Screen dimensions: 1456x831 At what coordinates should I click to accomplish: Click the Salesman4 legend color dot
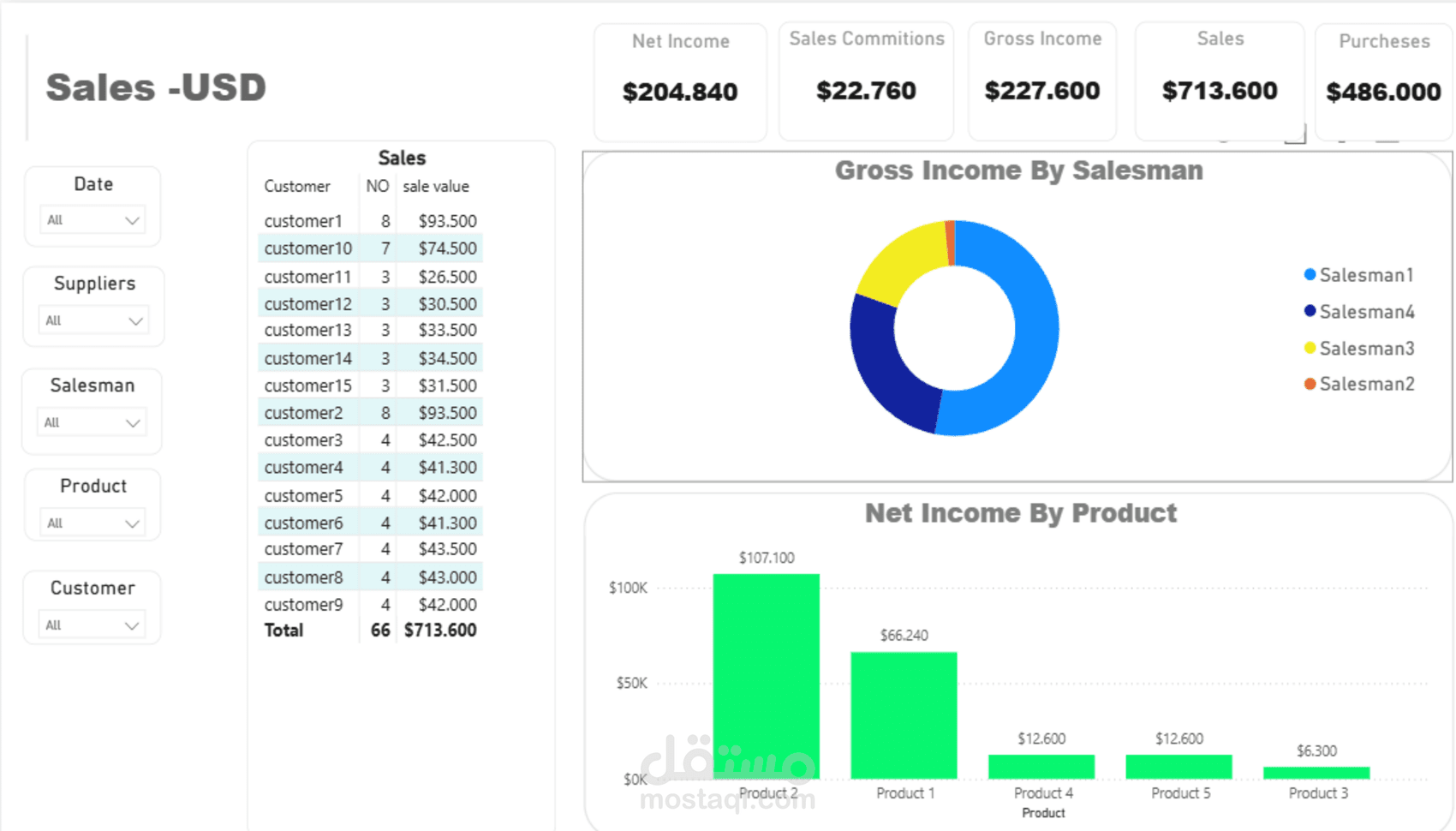point(1310,311)
